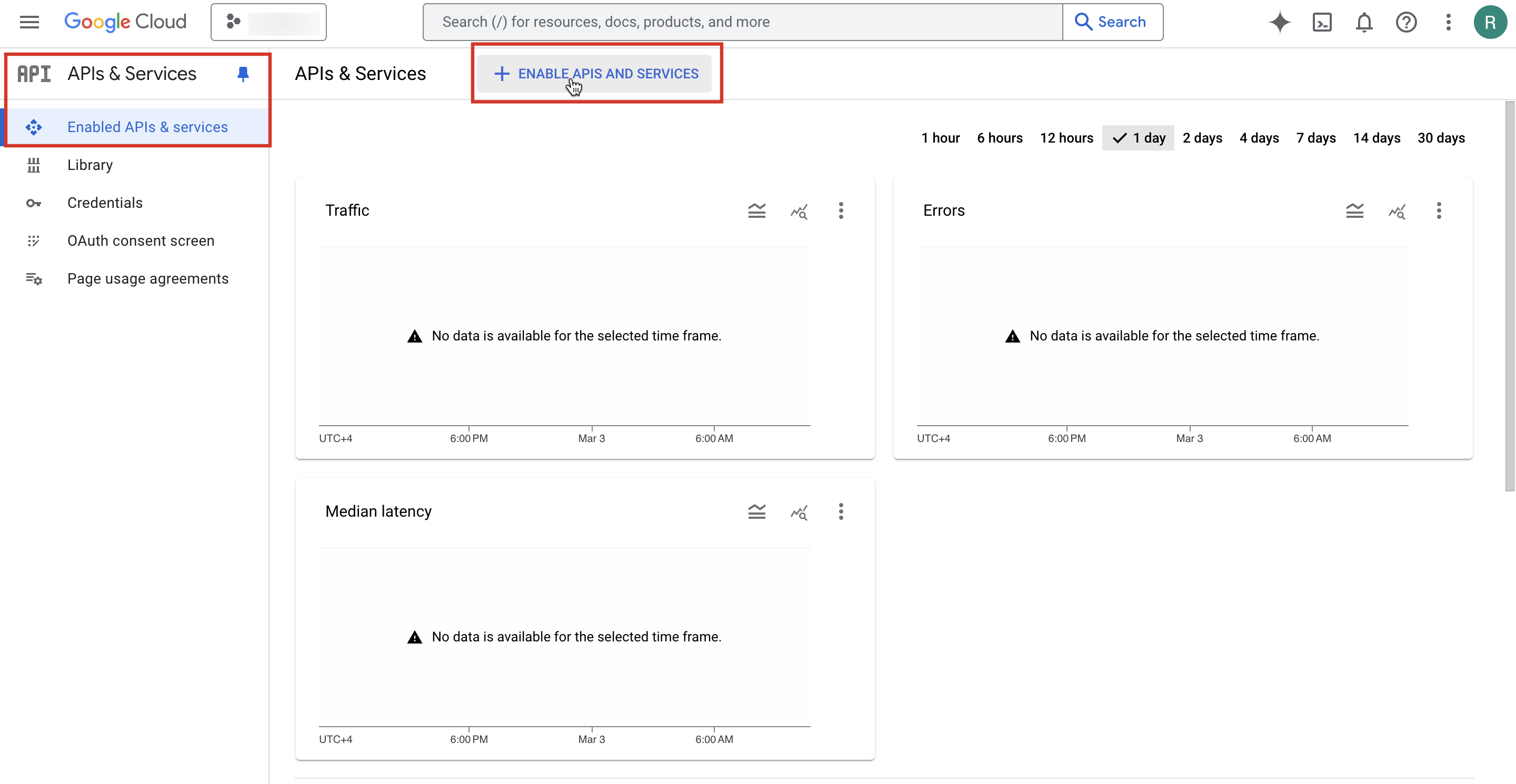Image resolution: width=1516 pixels, height=784 pixels.
Task: Click Errors chart no data warning icon
Action: [x=1012, y=336]
